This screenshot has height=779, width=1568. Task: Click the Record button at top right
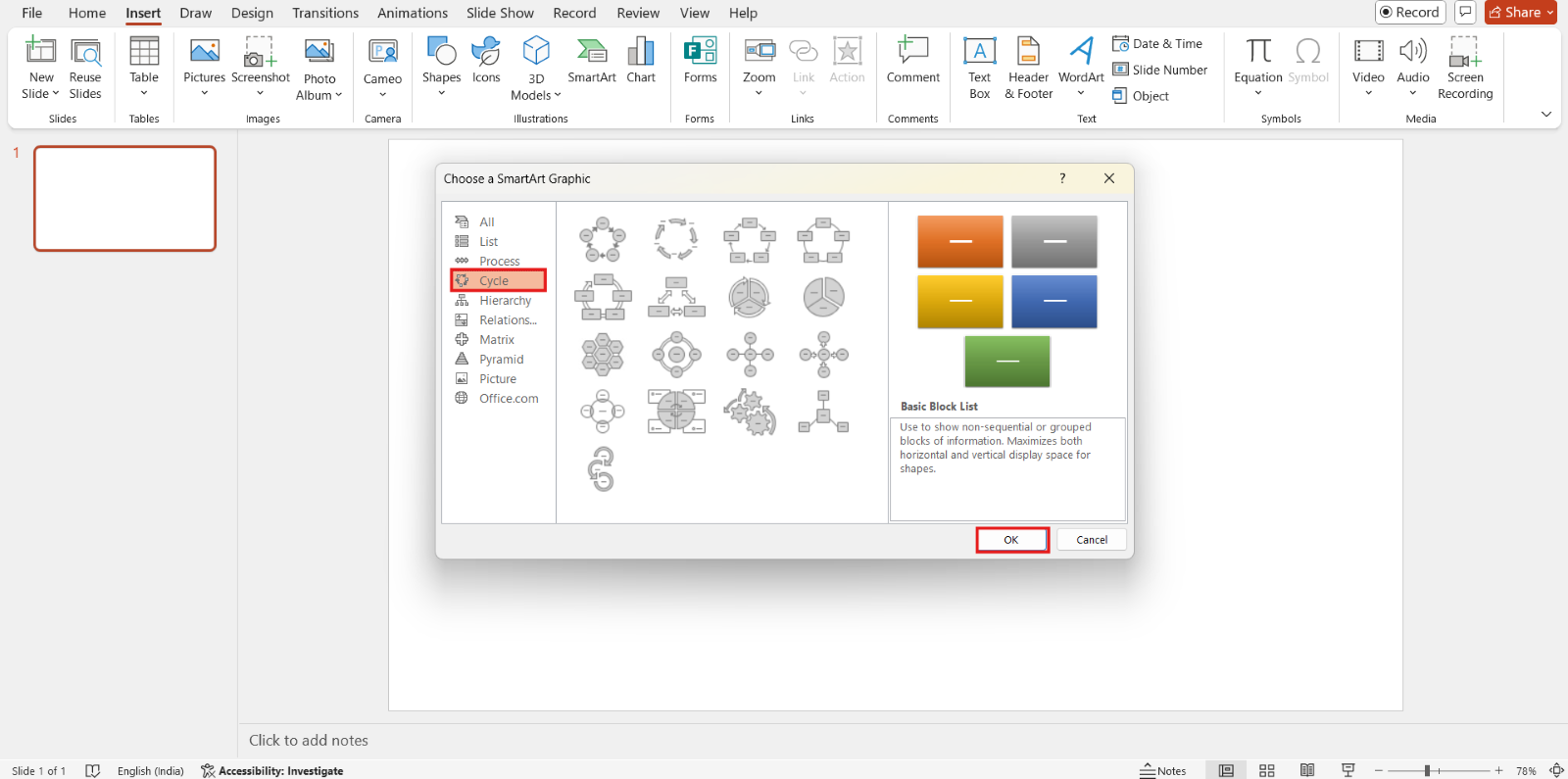click(1410, 12)
